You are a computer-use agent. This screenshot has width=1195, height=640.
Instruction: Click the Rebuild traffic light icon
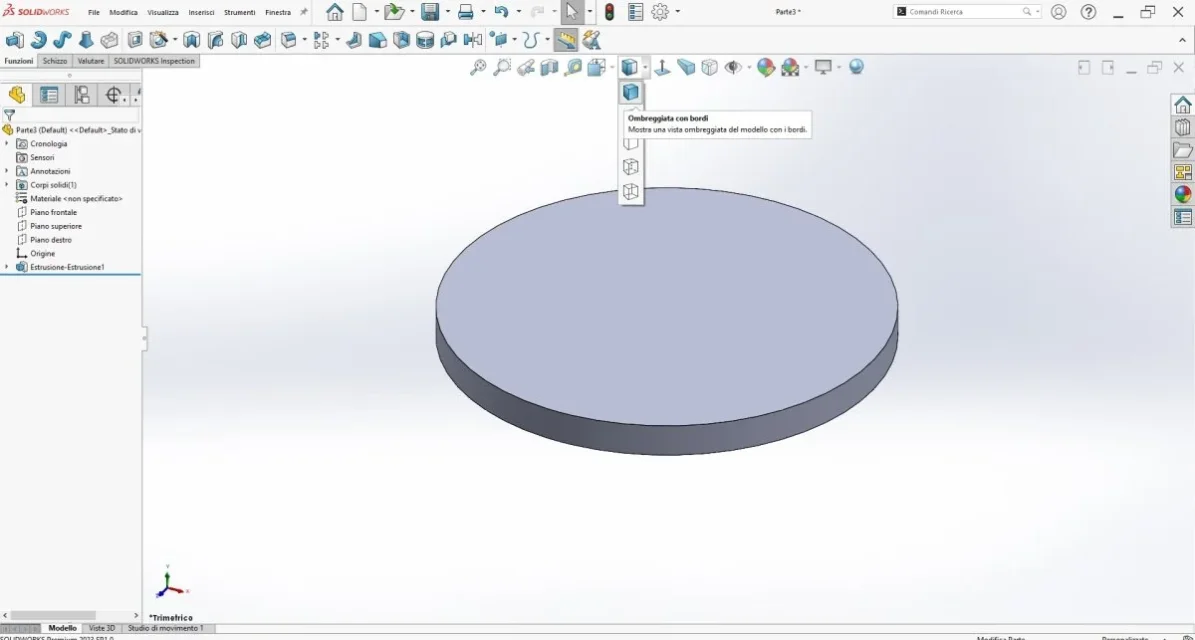609,12
